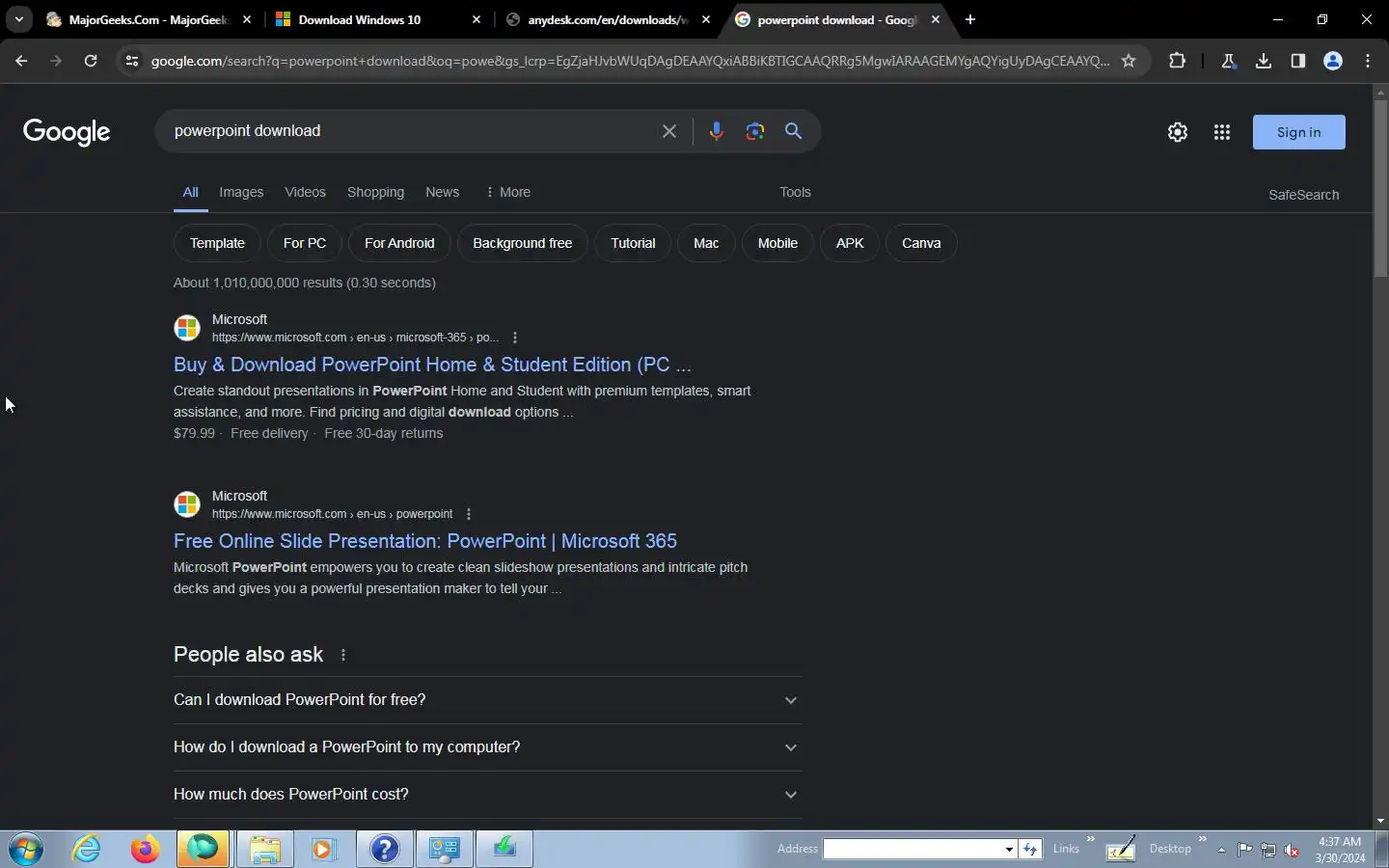Show hidden system tray icons
1389x868 pixels.
coord(1221,850)
